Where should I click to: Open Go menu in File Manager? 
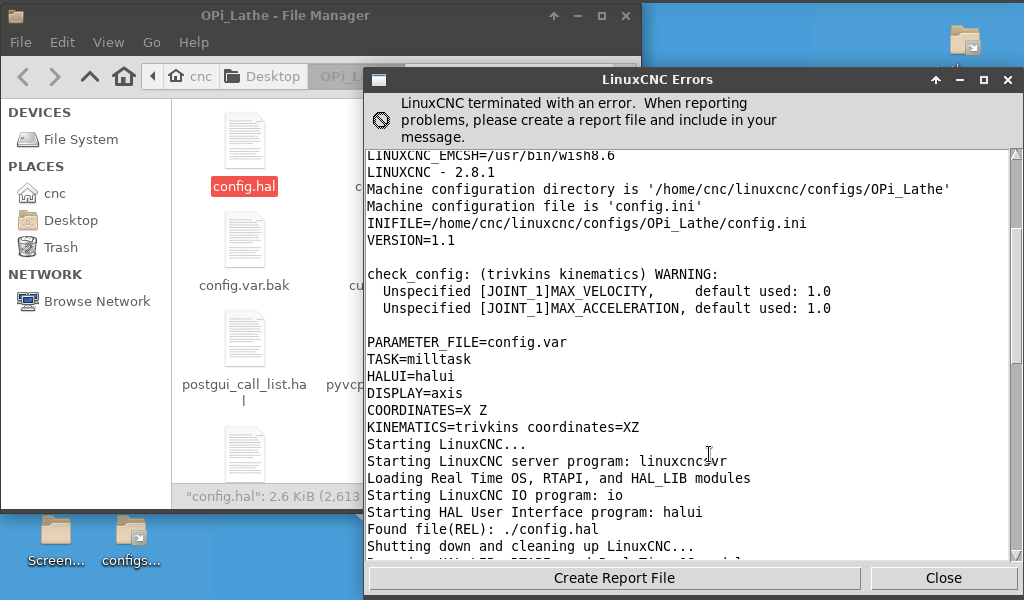pos(152,42)
